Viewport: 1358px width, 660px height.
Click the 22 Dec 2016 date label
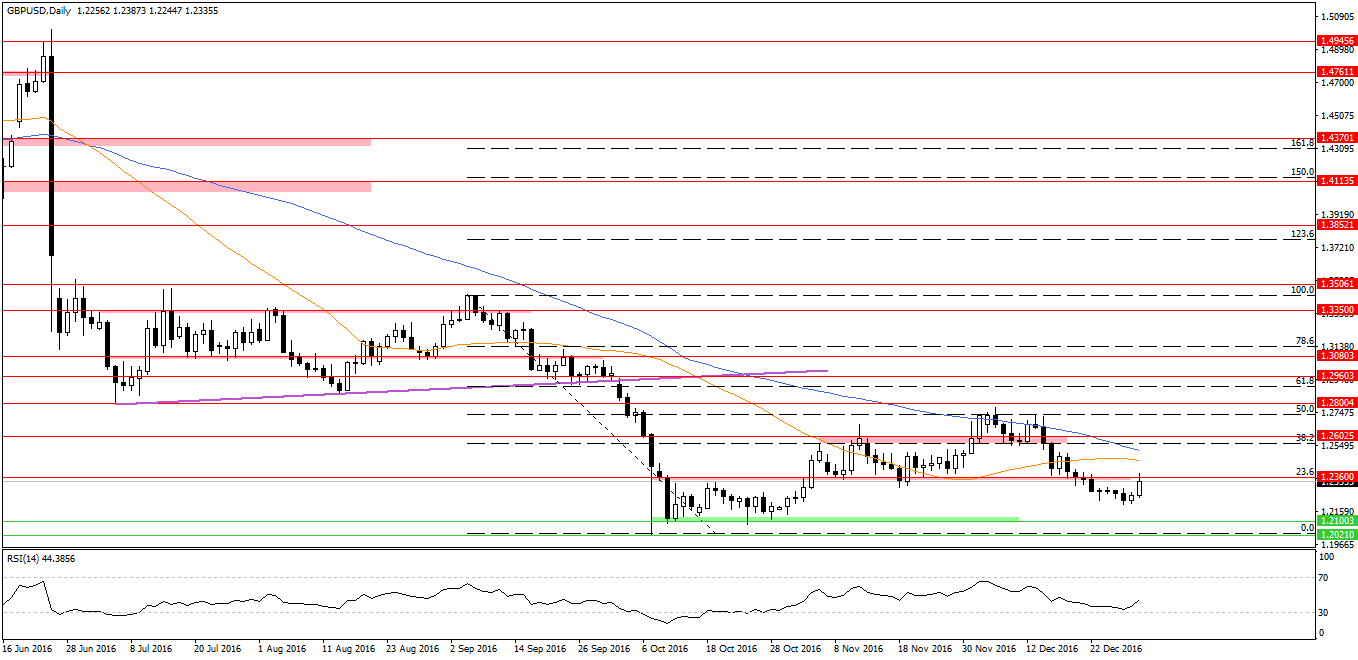tap(1115, 648)
